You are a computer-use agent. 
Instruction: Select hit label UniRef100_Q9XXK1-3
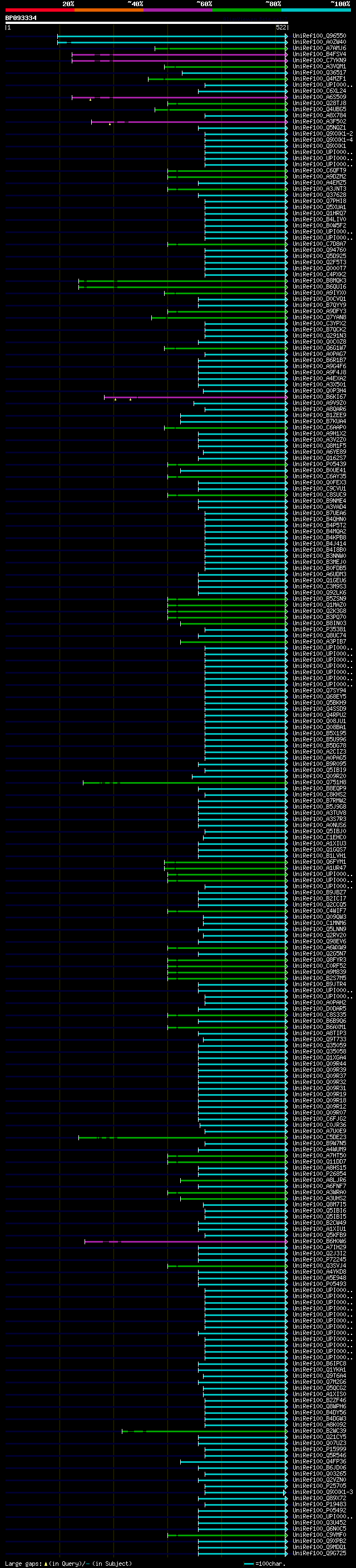click(x=323, y=1492)
